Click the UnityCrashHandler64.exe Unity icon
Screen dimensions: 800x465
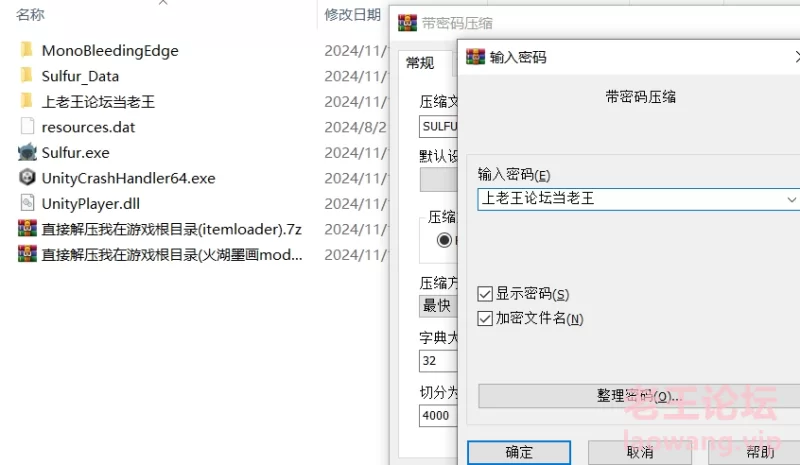click(x=27, y=178)
